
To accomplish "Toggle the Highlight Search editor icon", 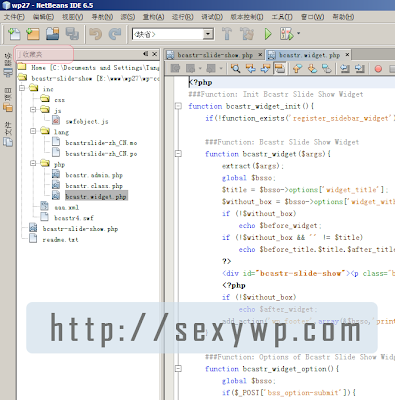I will click(x=280, y=69).
